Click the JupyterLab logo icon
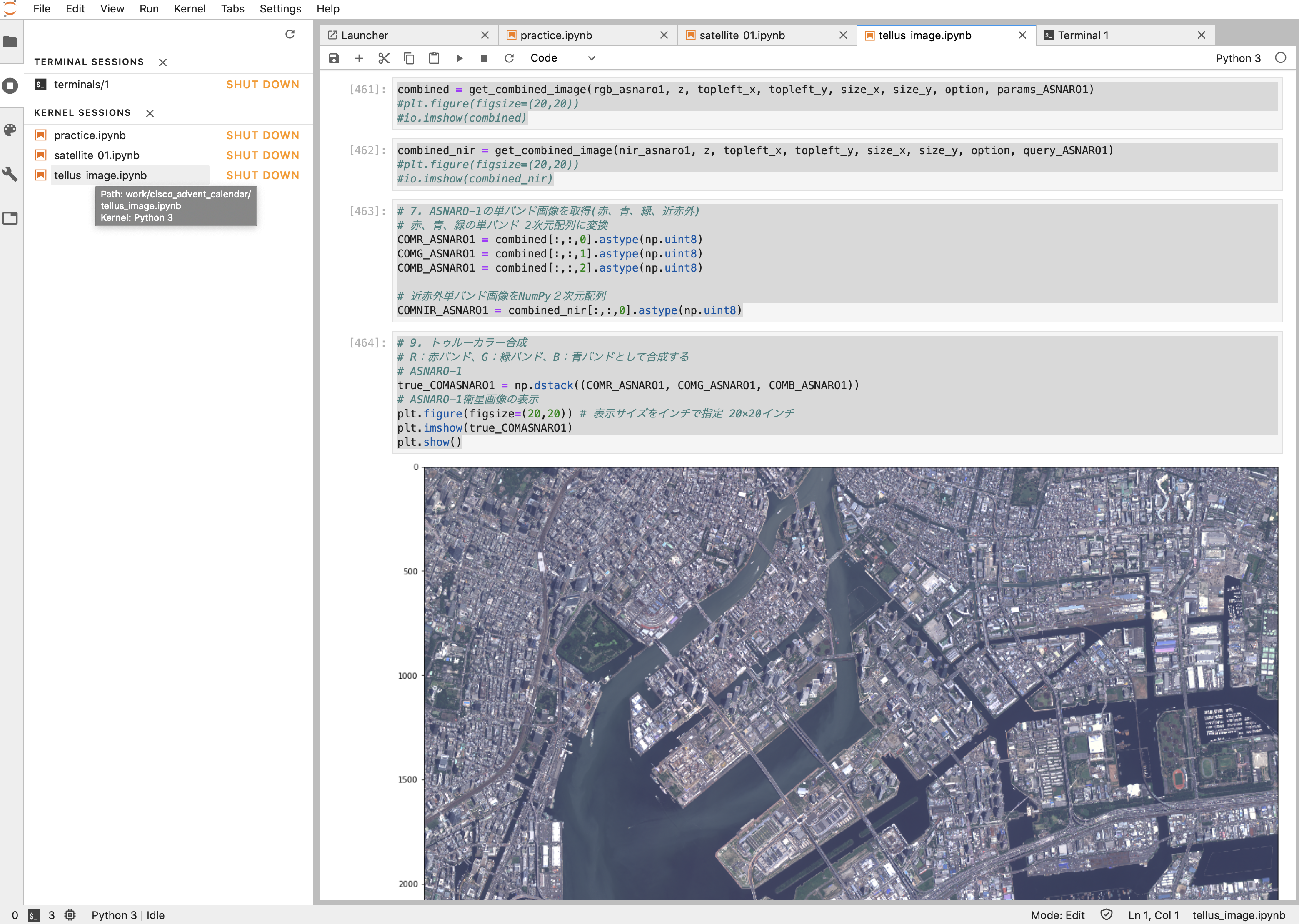Screen dimensions: 1299x924 click(x=10, y=8)
